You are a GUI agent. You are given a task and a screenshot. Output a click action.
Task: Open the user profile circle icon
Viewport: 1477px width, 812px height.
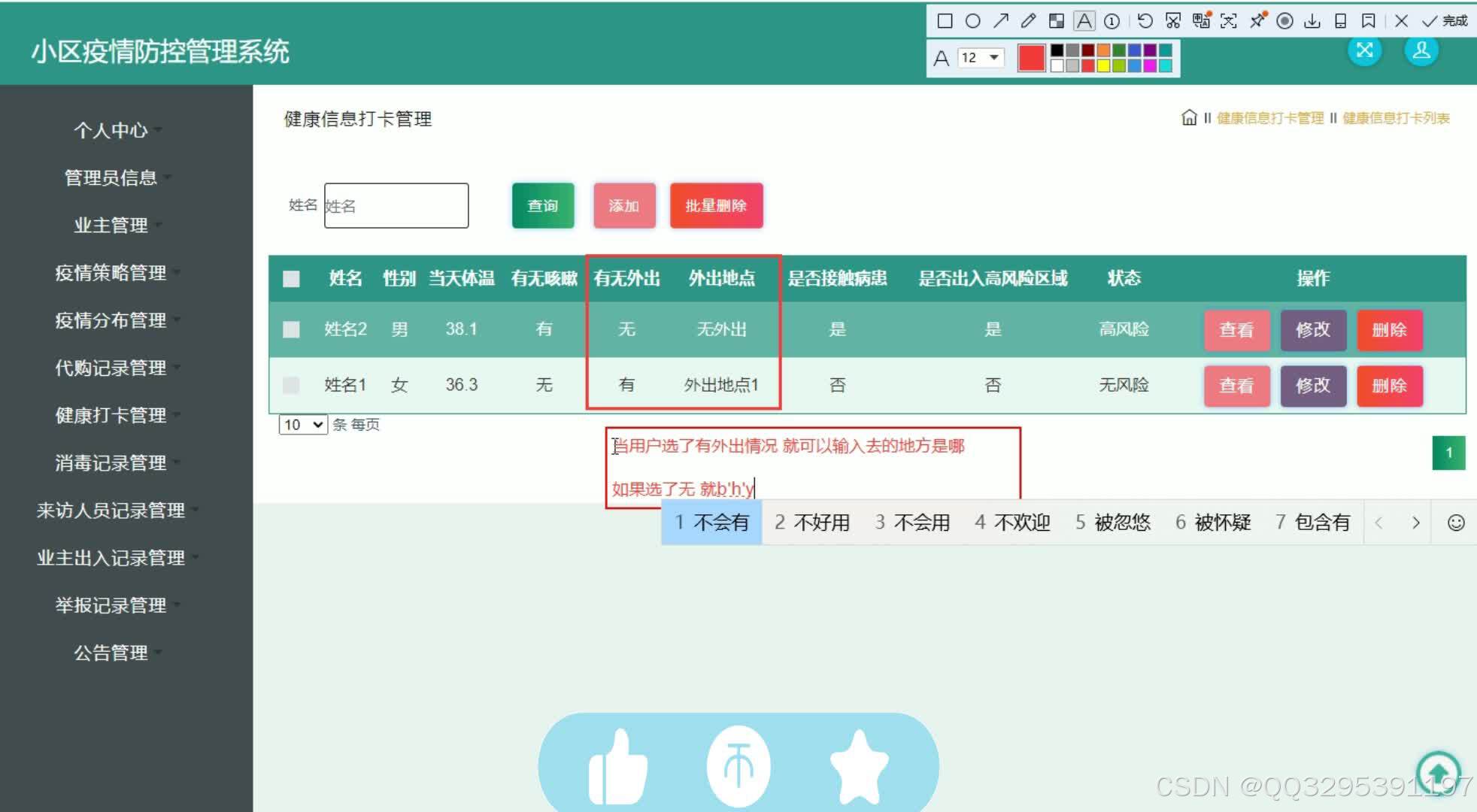(1421, 50)
